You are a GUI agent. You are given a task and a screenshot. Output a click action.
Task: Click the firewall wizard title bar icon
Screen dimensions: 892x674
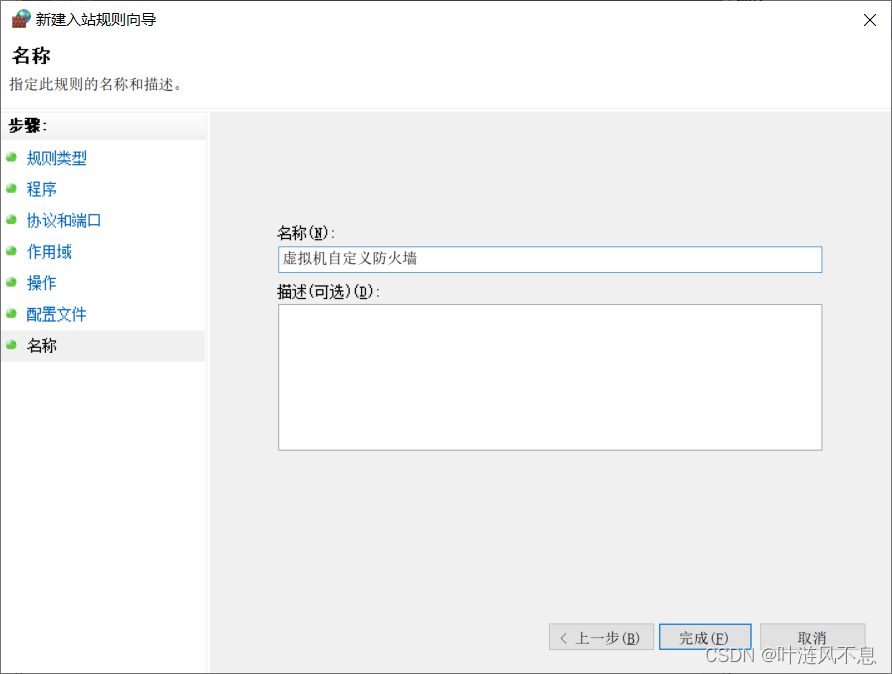[x=21, y=19]
